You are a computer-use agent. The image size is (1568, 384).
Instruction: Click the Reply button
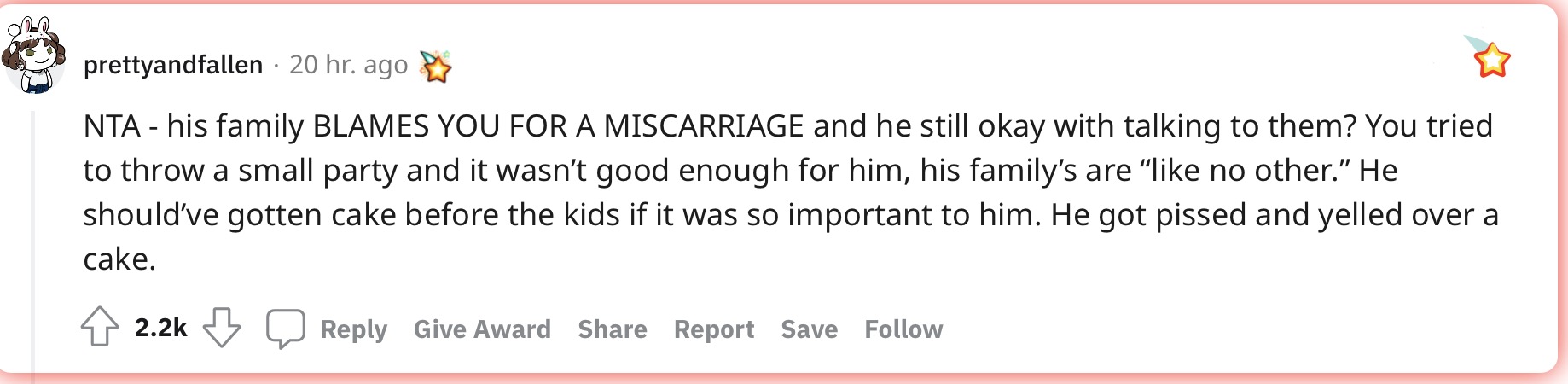353,329
